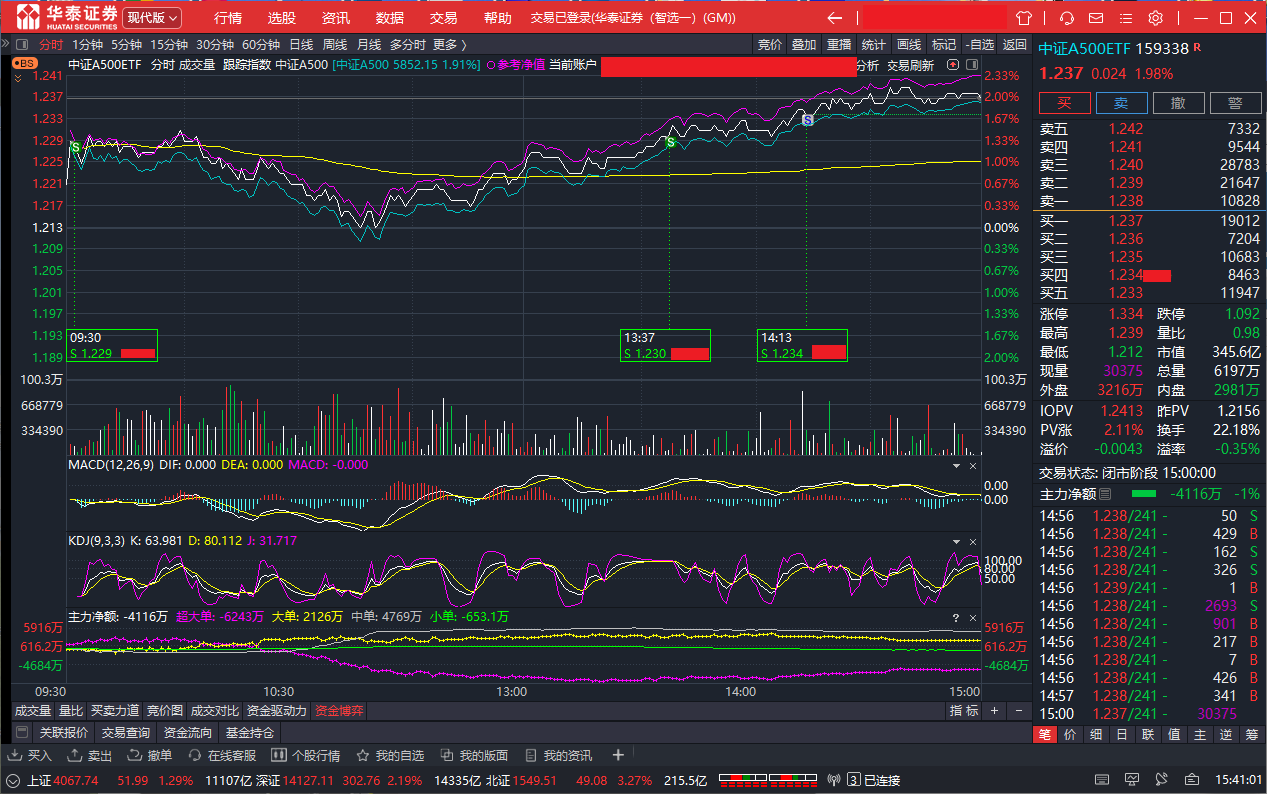The image size is (1267, 794).
Task: Toggle the -自选 watchlist button
Action: tap(979, 44)
